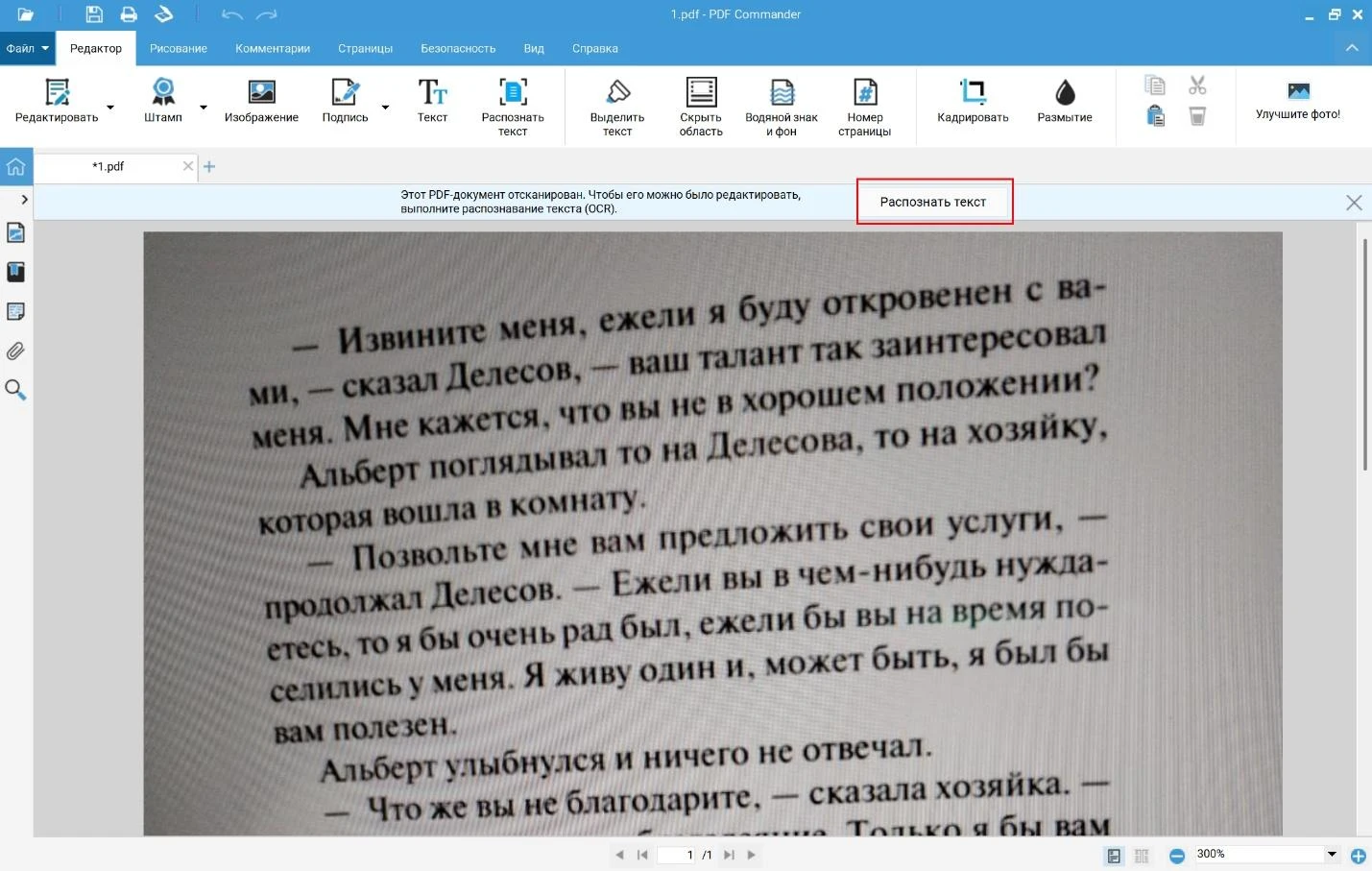Open the attachments paperclip panel
The height and width of the screenshot is (871, 1372).
(x=15, y=351)
